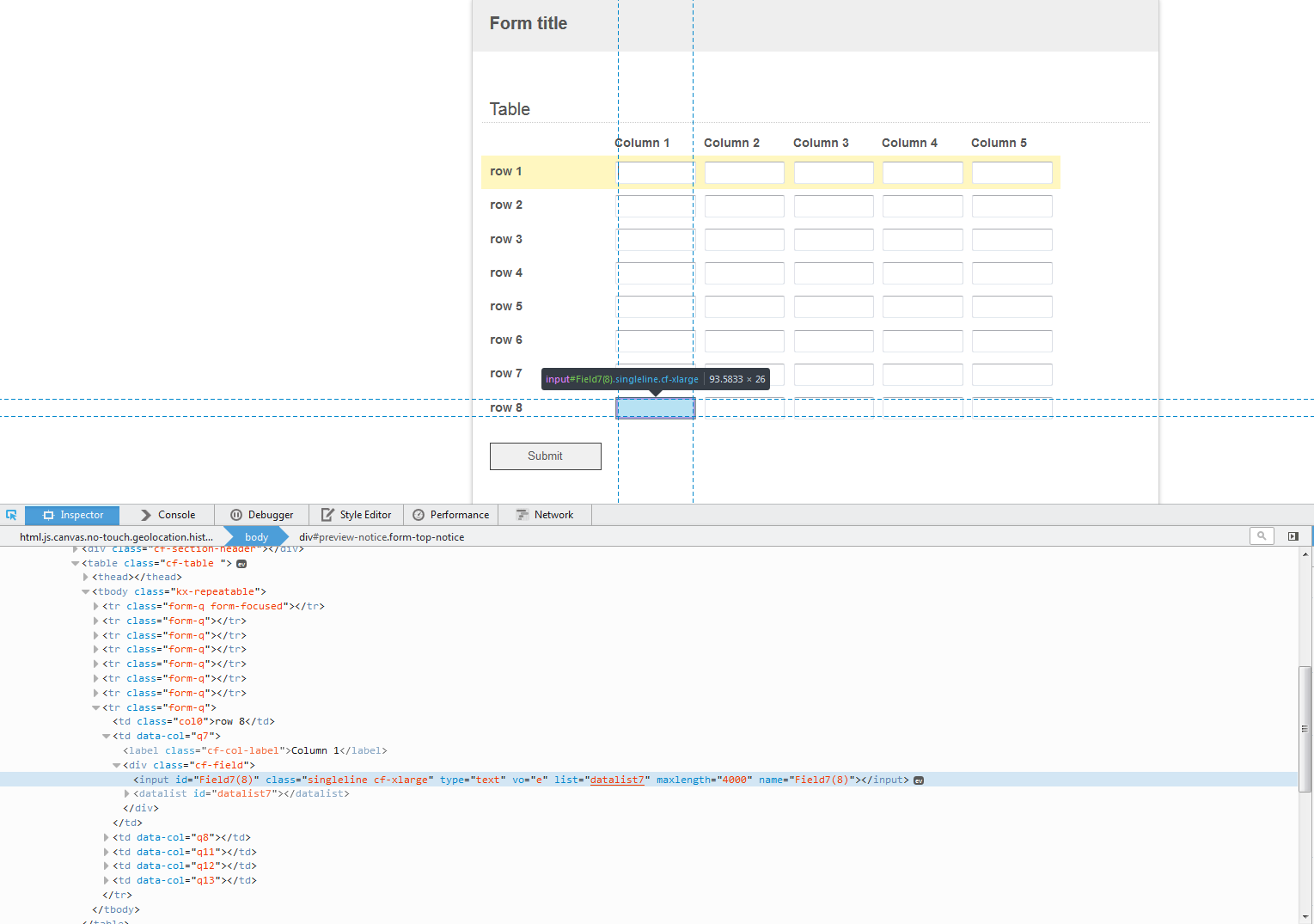Viewport: 1314px width, 924px height.
Task: Click the Column 5 header text
Action: click(999, 143)
